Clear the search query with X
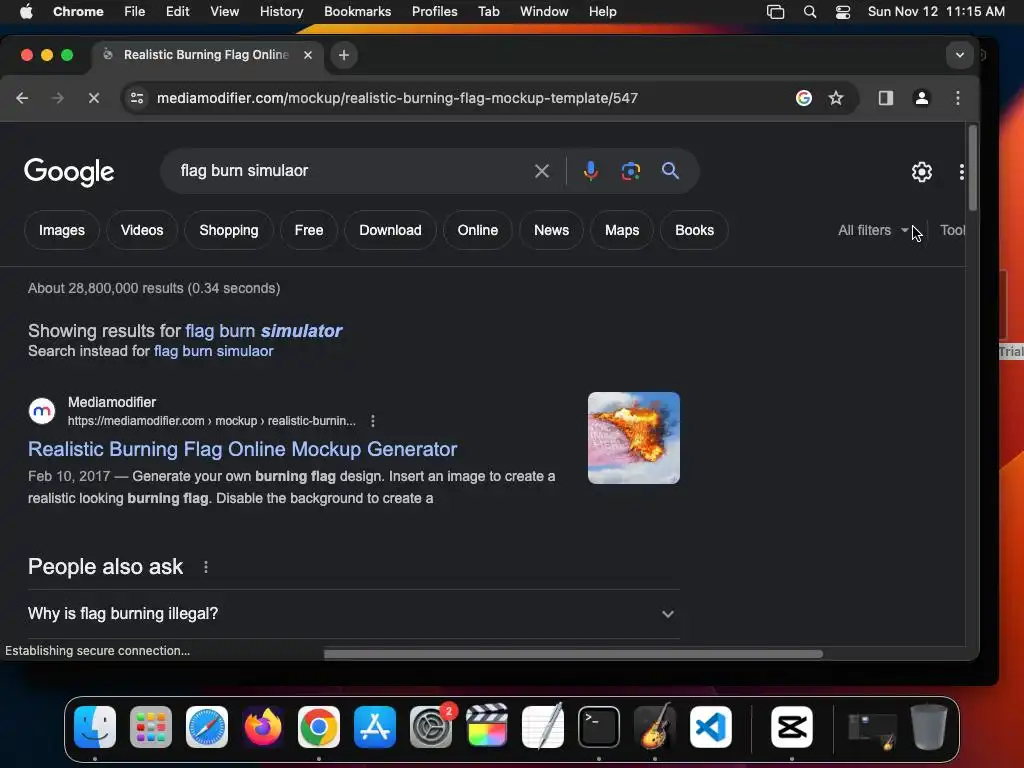The height and width of the screenshot is (768, 1024). [541, 171]
